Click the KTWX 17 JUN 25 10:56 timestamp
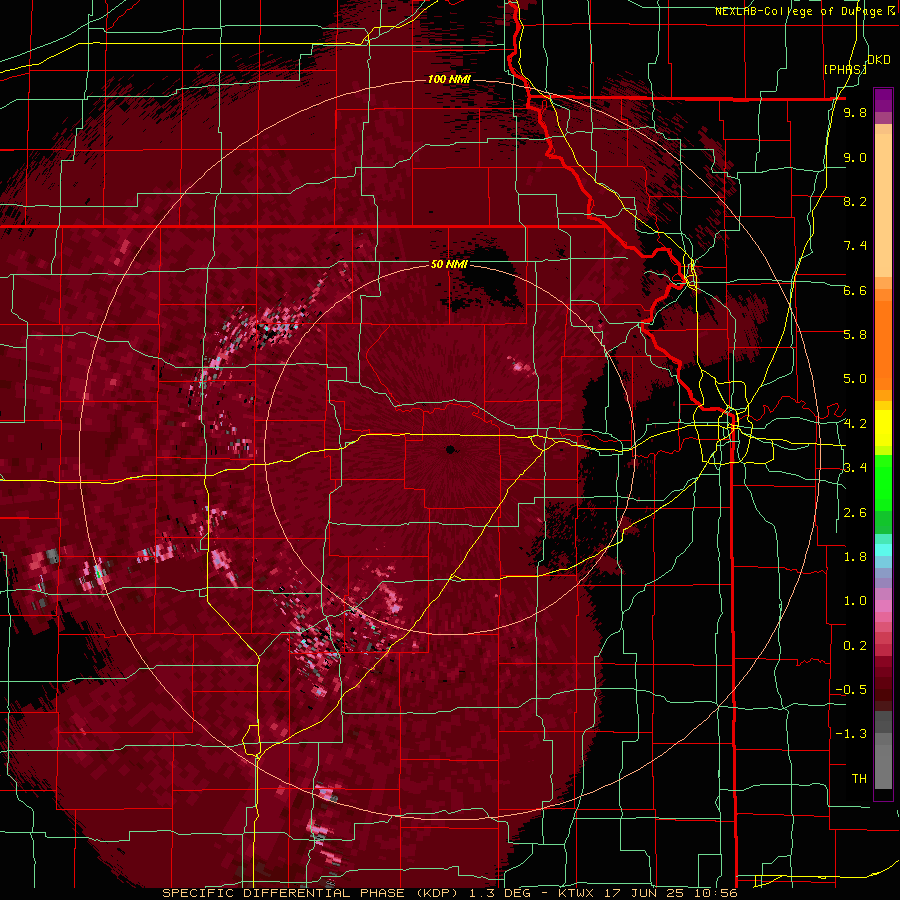 point(647,893)
